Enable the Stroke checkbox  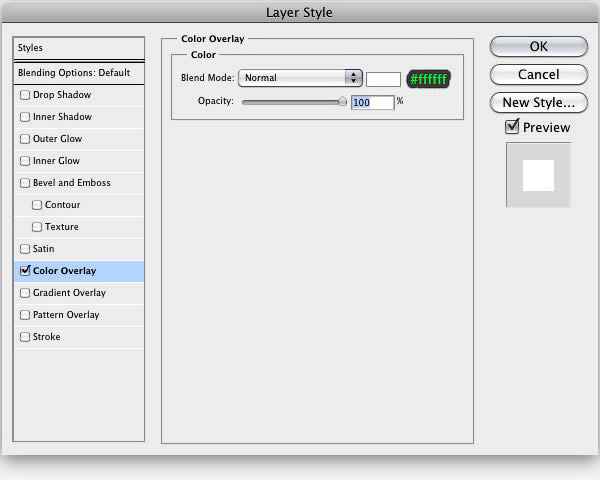coord(25,337)
